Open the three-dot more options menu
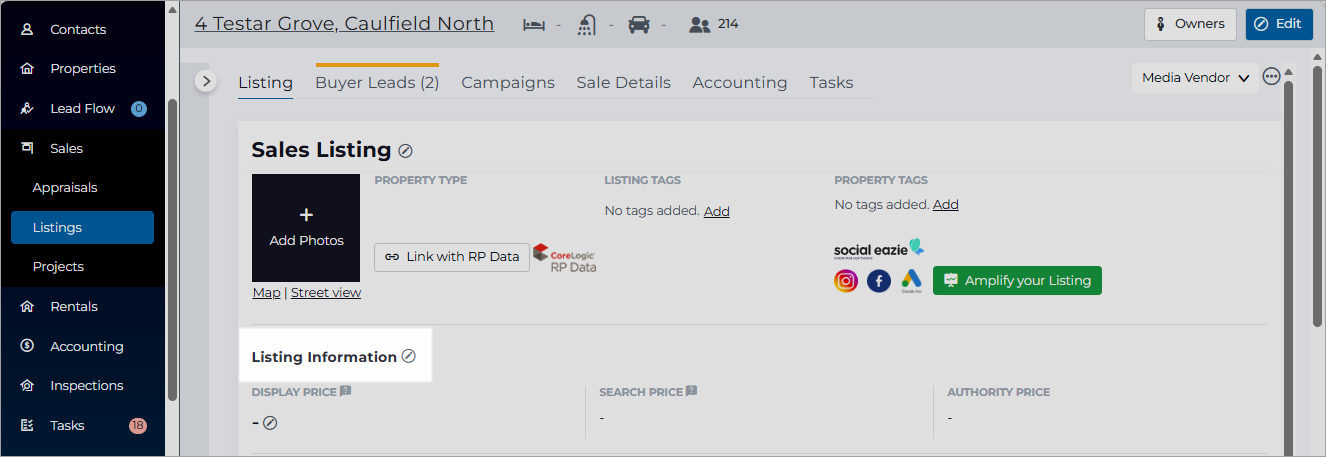Viewport: 1326px width, 457px height. click(1272, 77)
